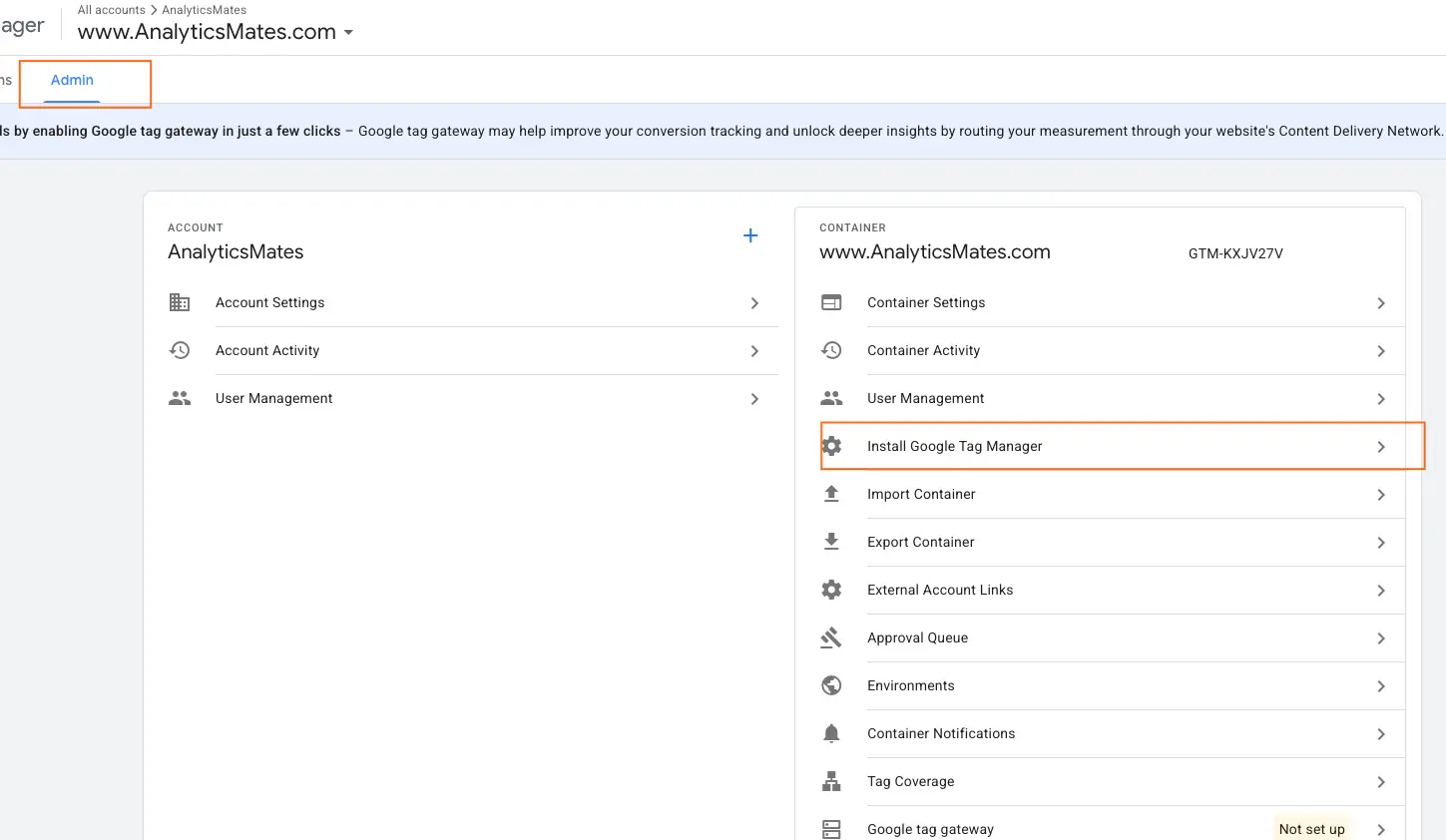Click container User Management people icon

(x=831, y=398)
